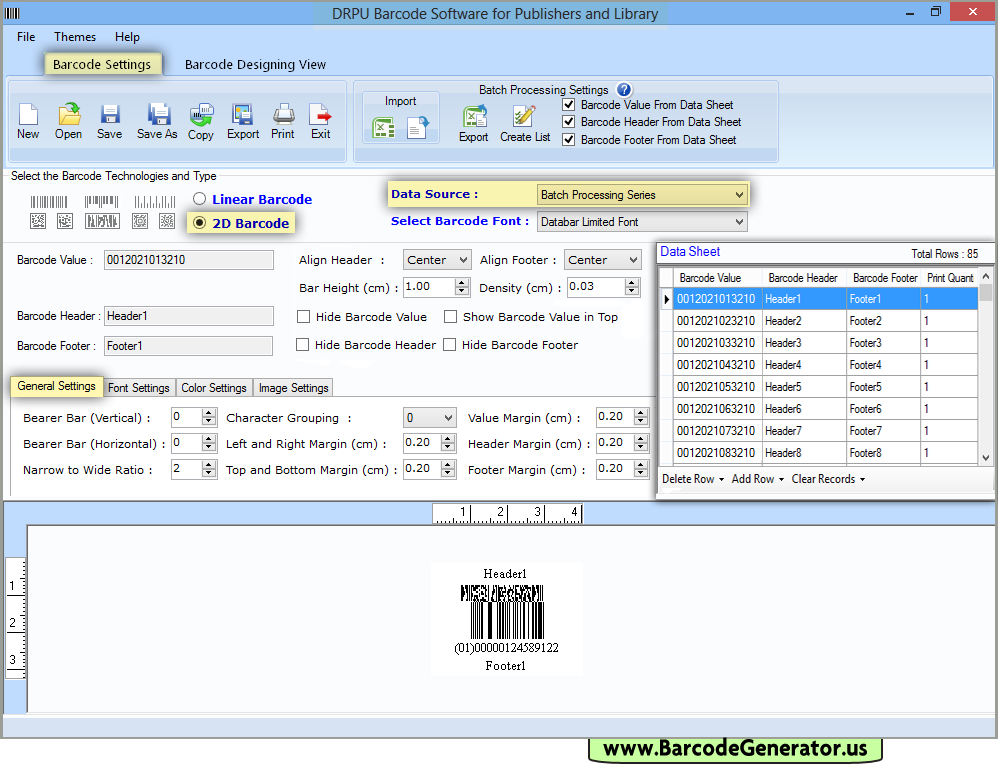
Task: Check Hide Barcode Header option
Action: [302, 344]
